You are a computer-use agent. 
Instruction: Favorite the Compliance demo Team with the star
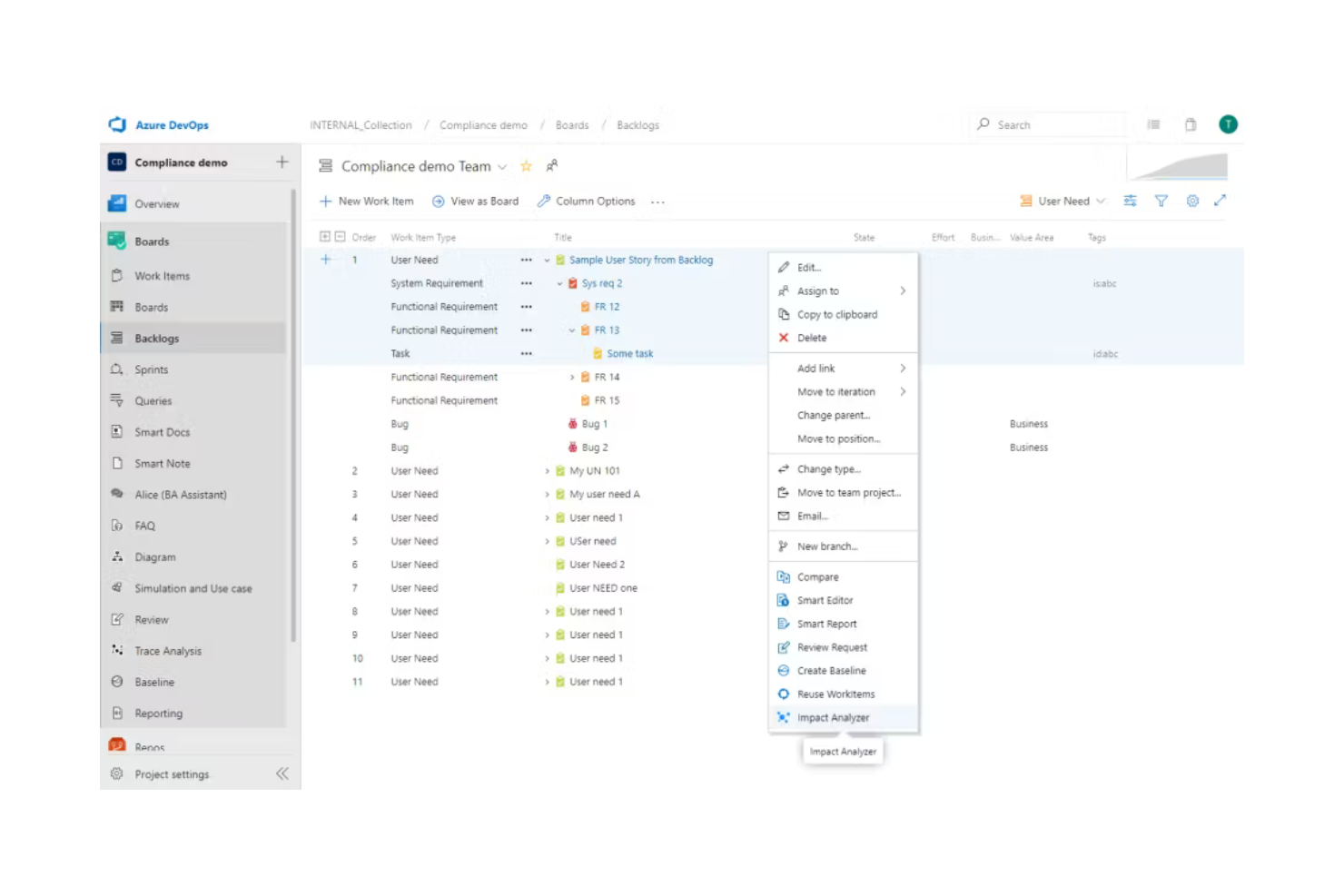526,166
